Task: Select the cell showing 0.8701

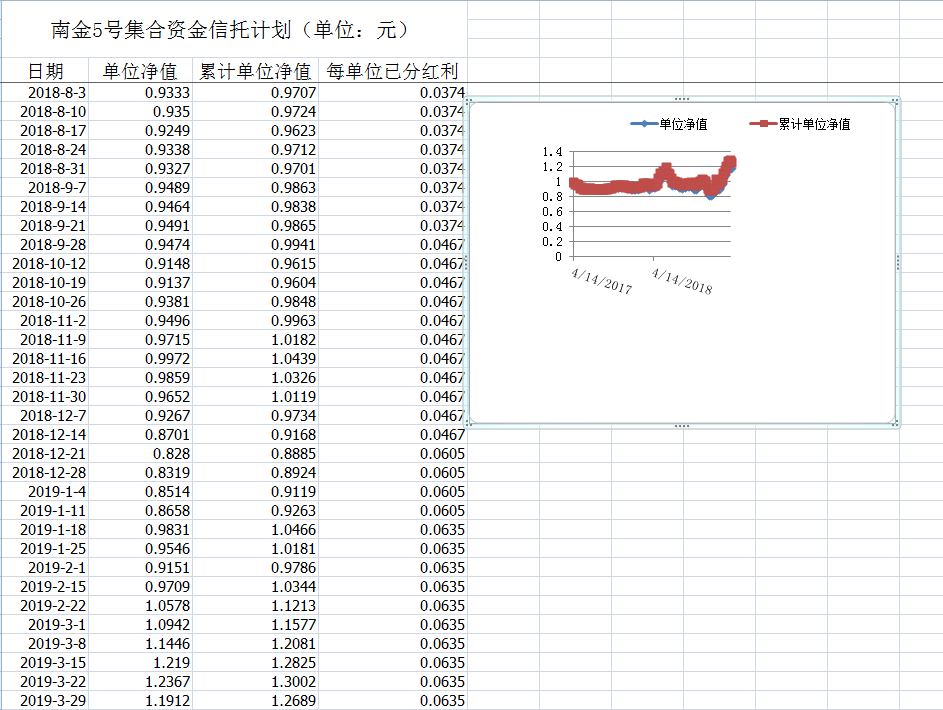Action: pos(140,435)
